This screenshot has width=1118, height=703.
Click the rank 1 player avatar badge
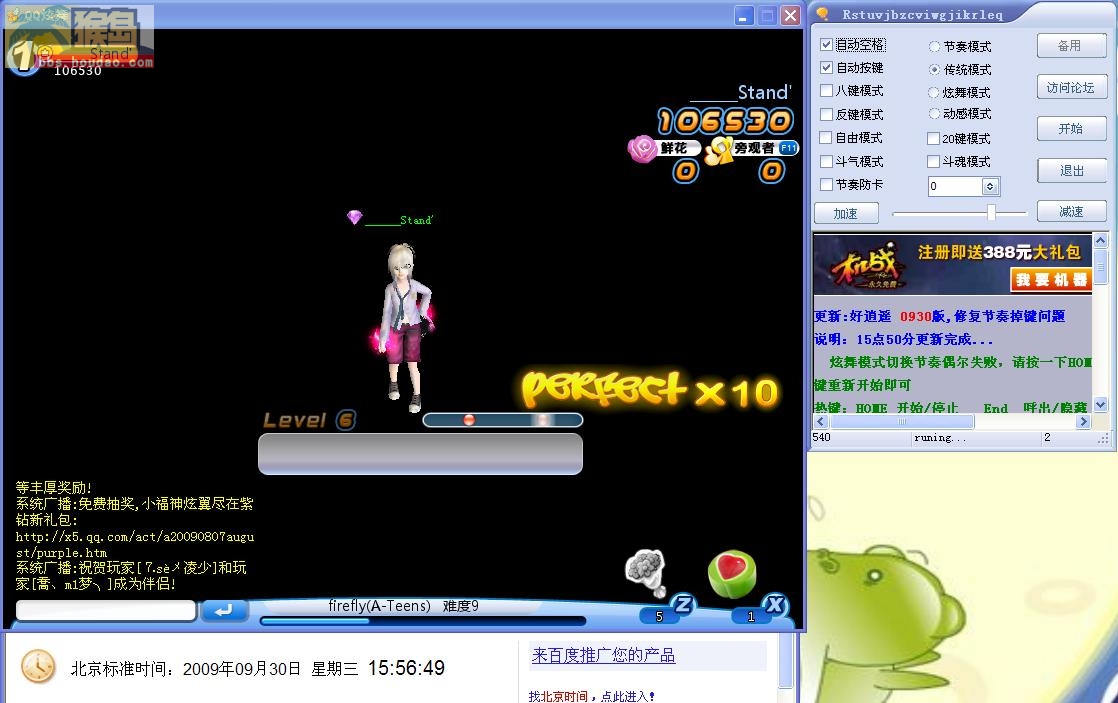23,56
